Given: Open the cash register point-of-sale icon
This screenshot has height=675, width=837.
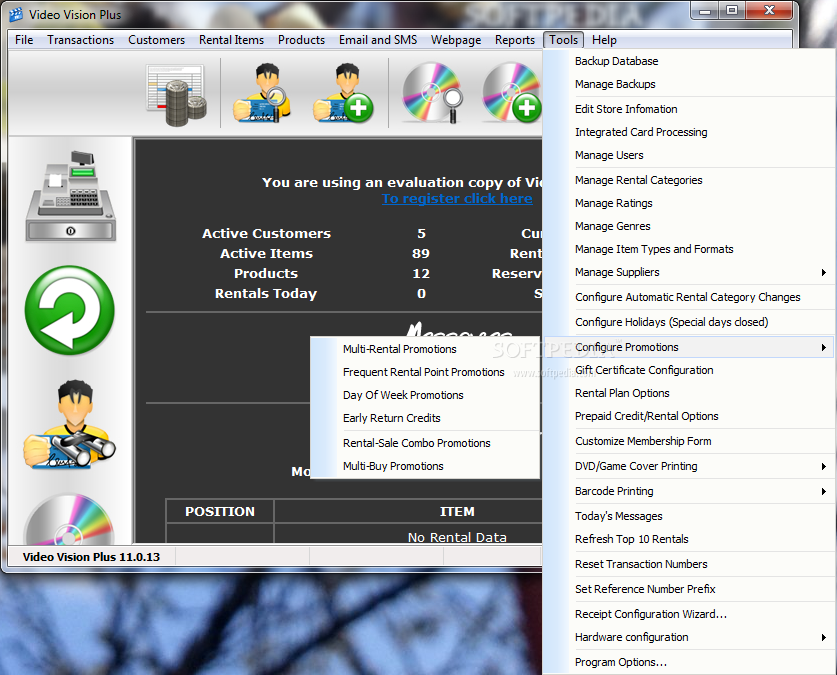Looking at the screenshot, I should (x=70, y=196).
